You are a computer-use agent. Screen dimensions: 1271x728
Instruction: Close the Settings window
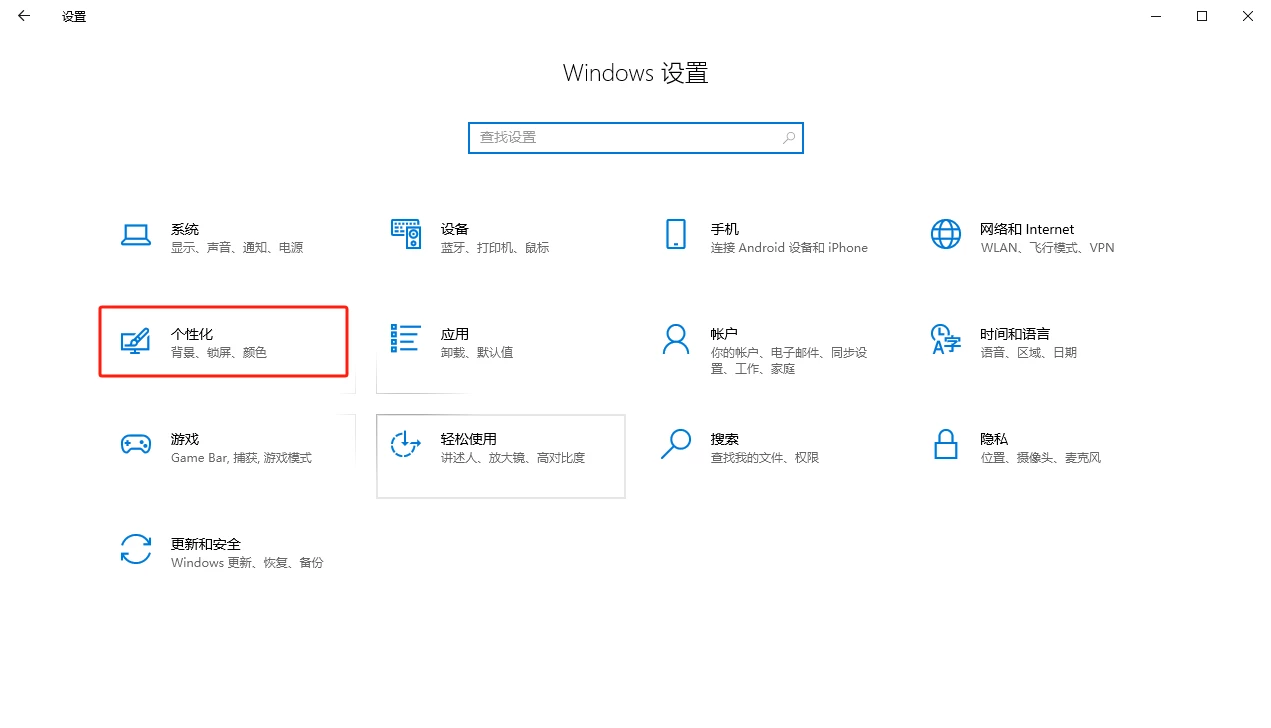coord(1248,16)
